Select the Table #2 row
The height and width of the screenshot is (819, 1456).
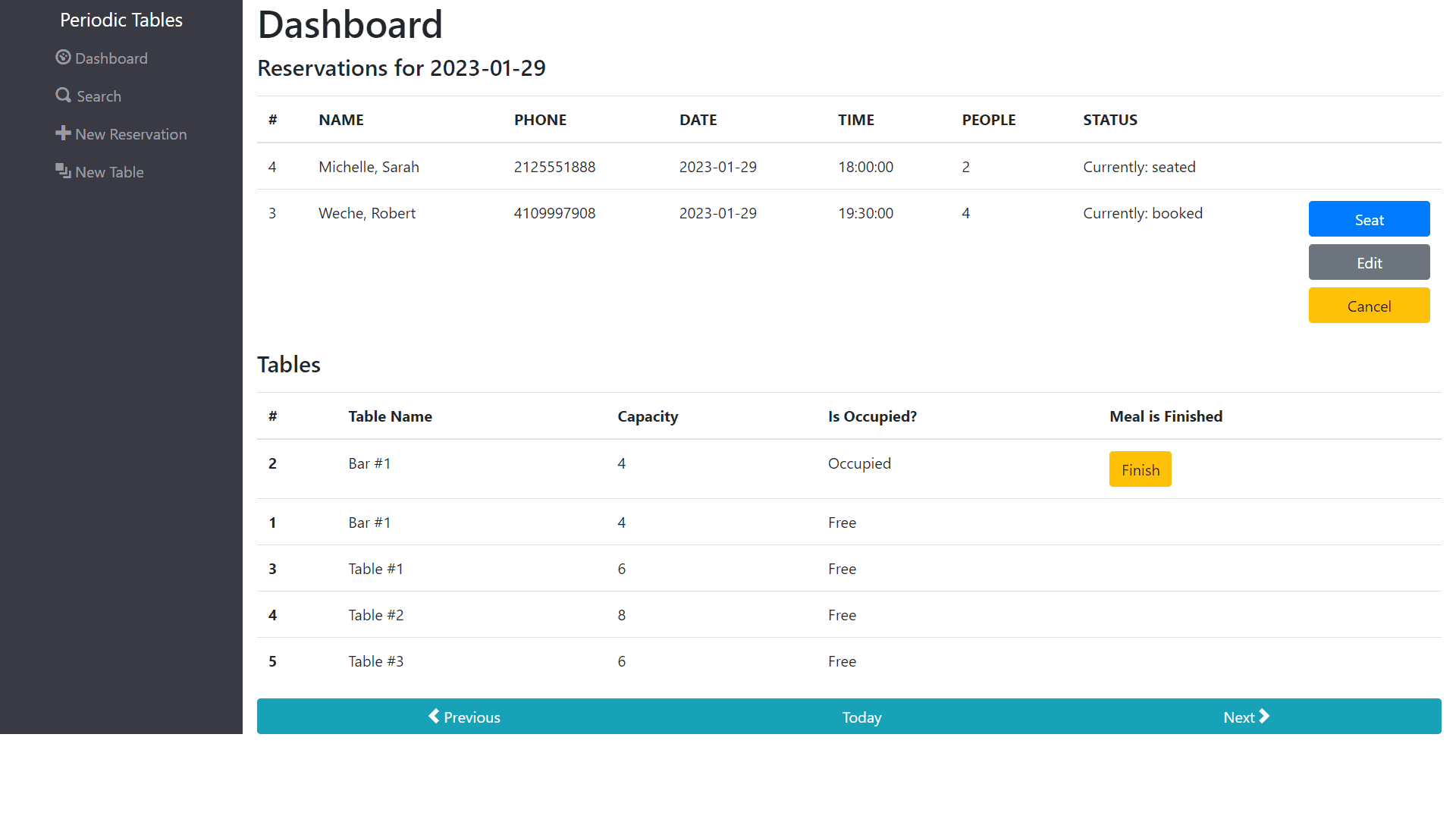(849, 615)
